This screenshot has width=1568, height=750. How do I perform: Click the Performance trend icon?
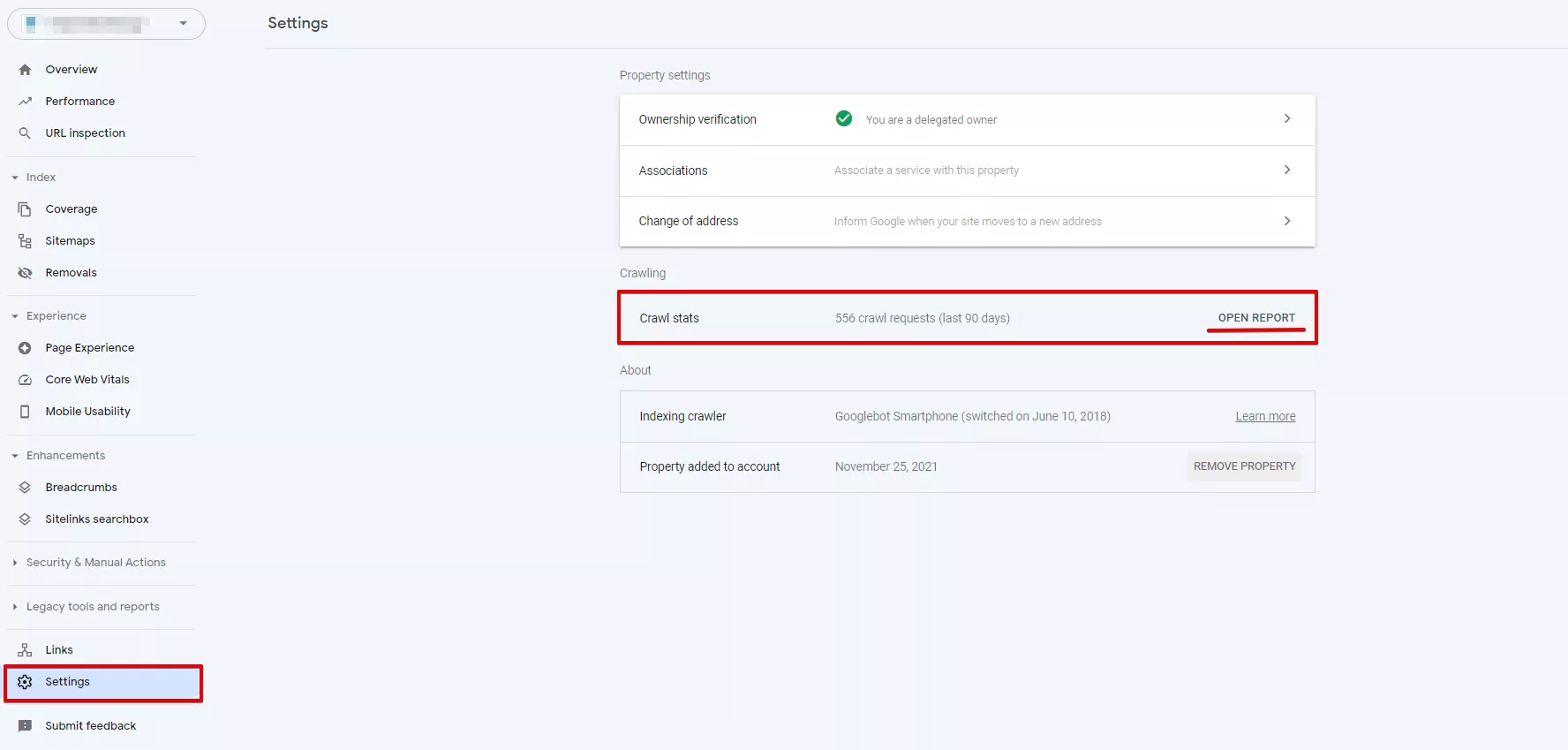pos(25,102)
